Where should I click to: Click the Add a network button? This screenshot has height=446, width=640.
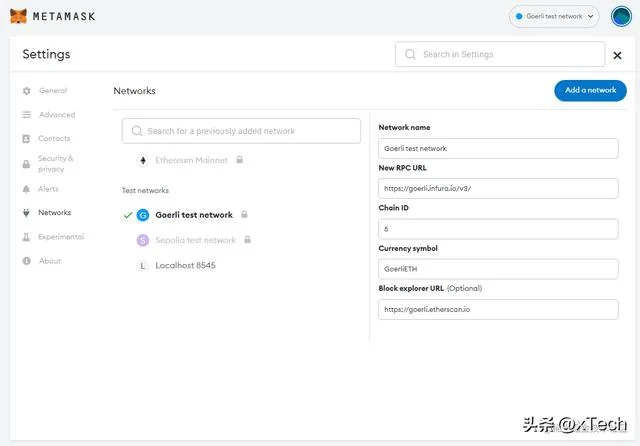pyautogui.click(x=590, y=90)
